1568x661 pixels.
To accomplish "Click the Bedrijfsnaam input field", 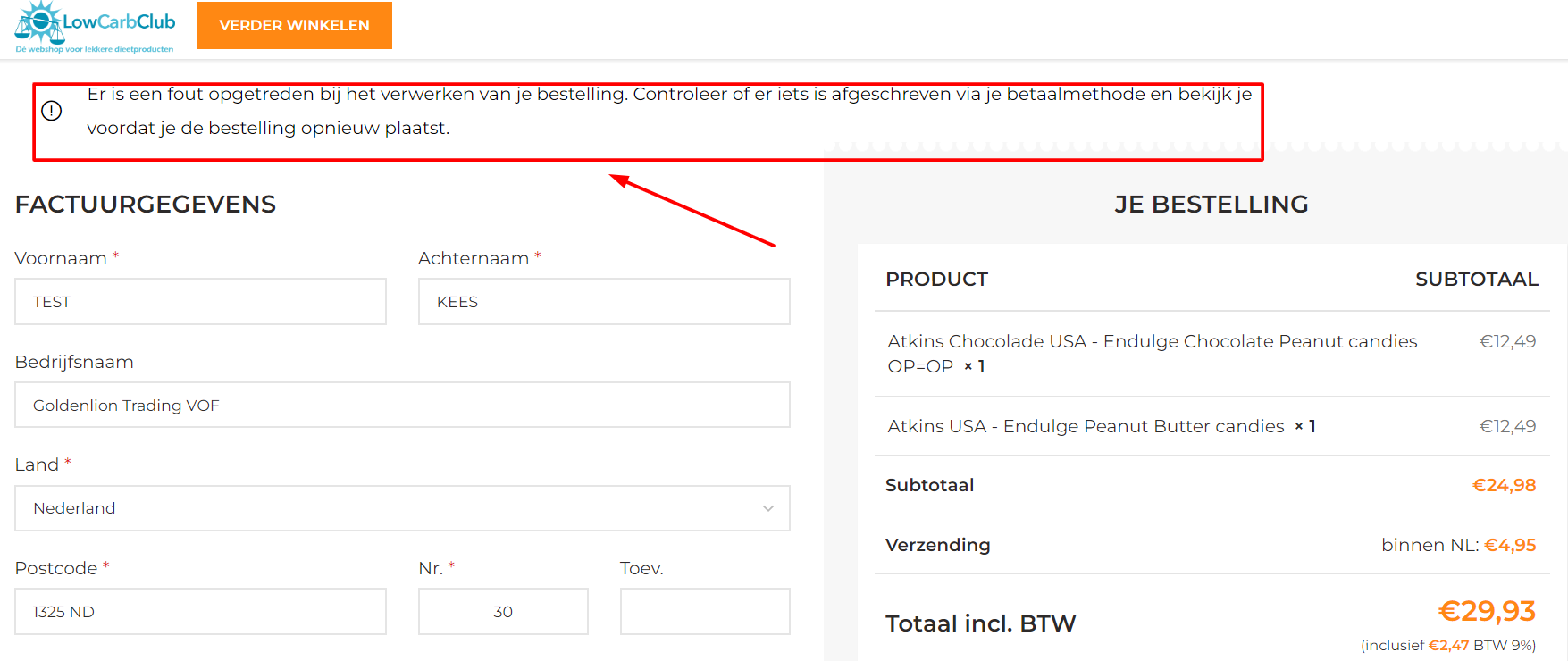I will click(x=402, y=405).
